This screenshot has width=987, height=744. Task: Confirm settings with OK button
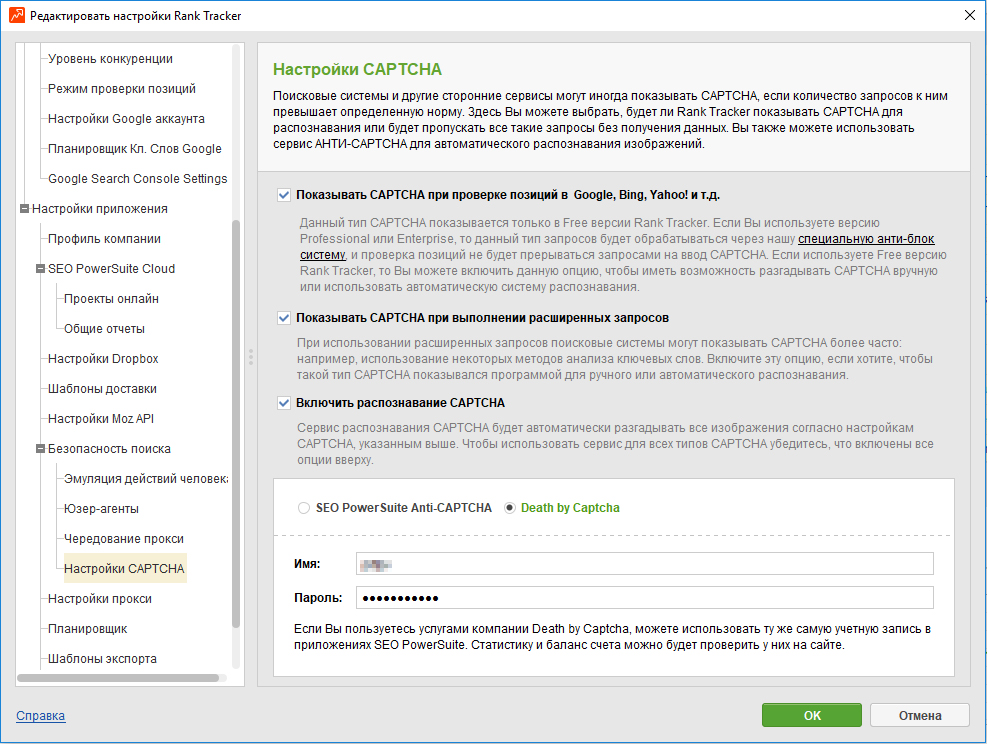[811, 715]
